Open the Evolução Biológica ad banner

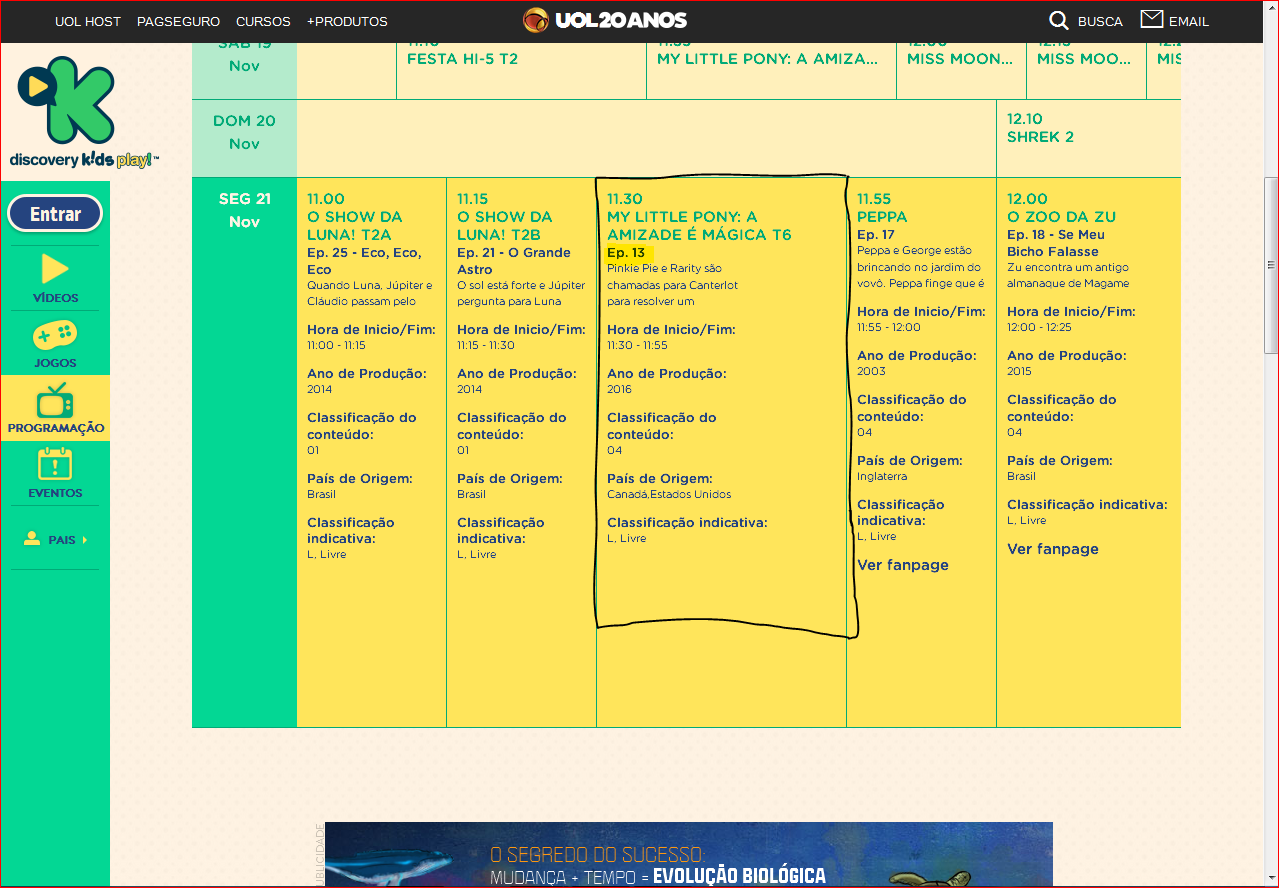(x=688, y=854)
